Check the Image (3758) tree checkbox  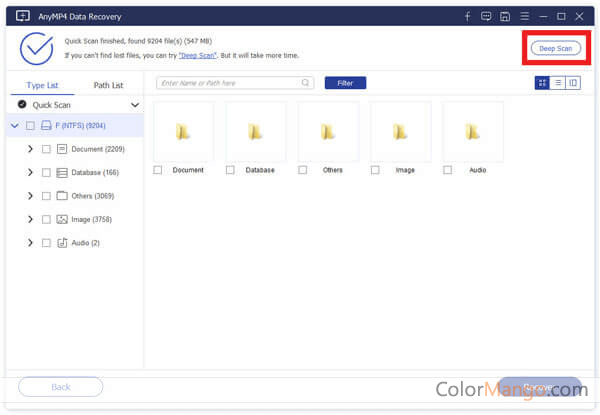tap(46, 219)
